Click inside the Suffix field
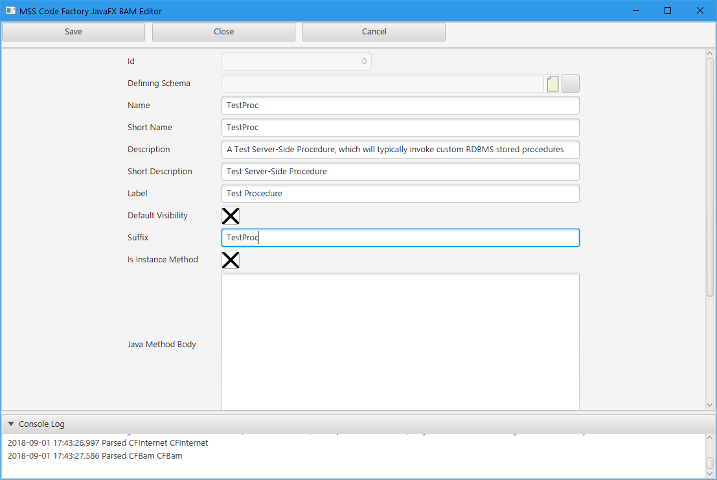Image resolution: width=717 pixels, height=480 pixels. [400, 238]
